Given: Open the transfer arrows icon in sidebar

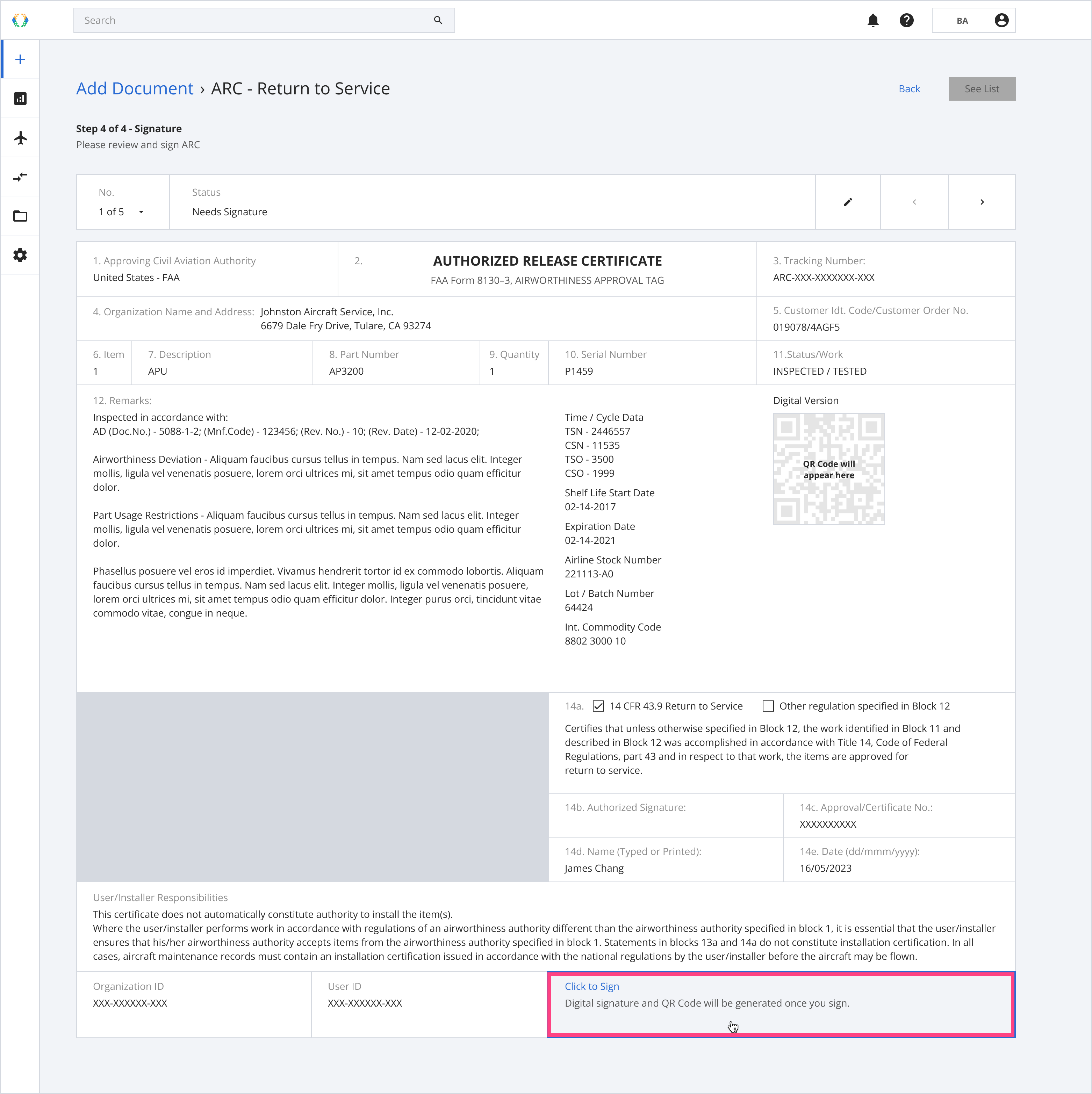Looking at the screenshot, I should [x=20, y=177].
